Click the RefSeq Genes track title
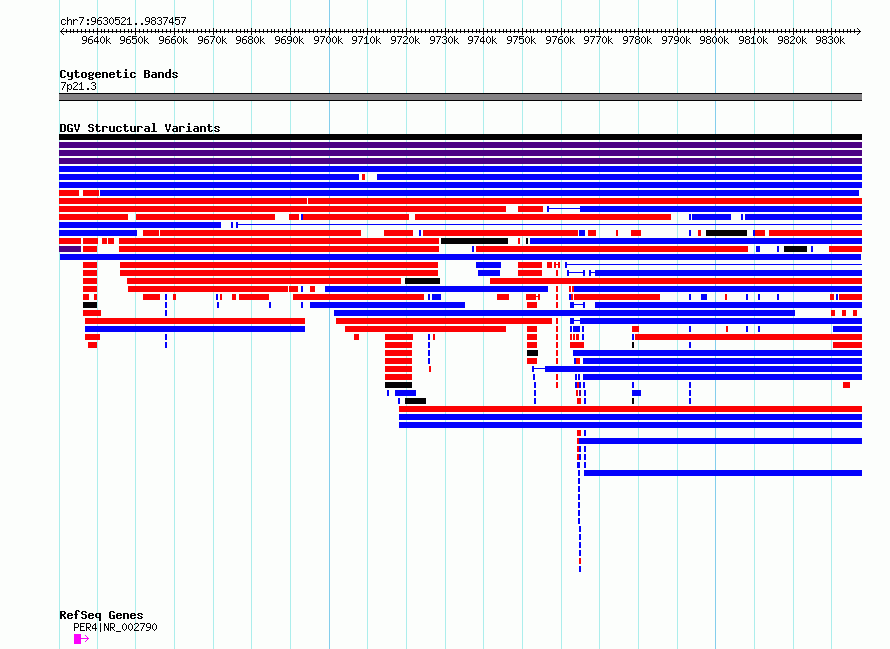This screenshot has height=649, width=890. tap(101, 615)
